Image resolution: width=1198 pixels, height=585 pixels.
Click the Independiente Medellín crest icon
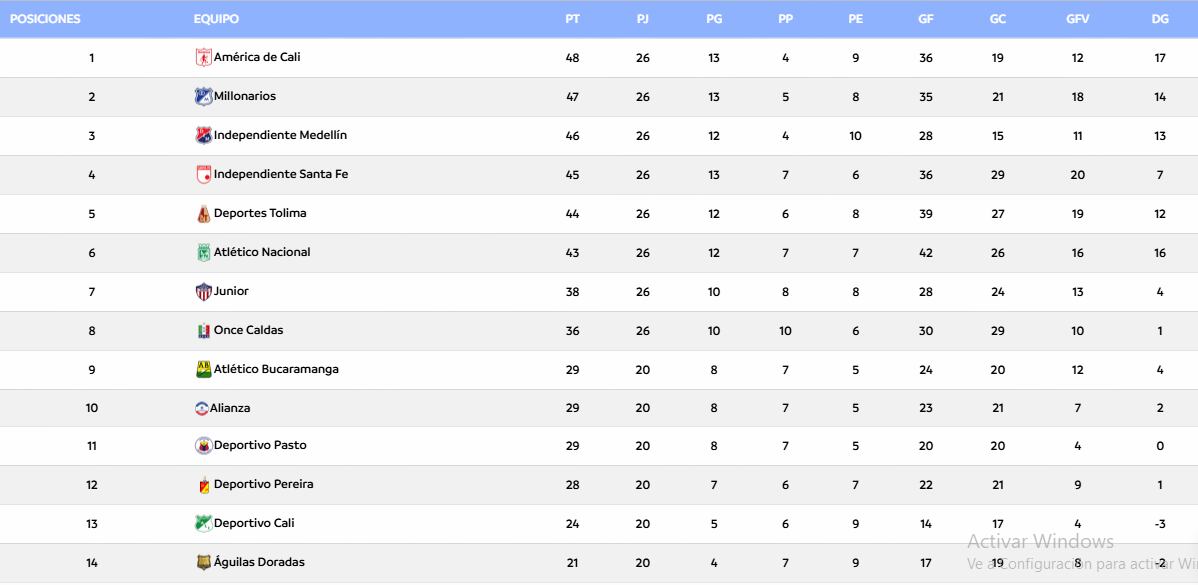pyautogui.click(x=203, y=136)
